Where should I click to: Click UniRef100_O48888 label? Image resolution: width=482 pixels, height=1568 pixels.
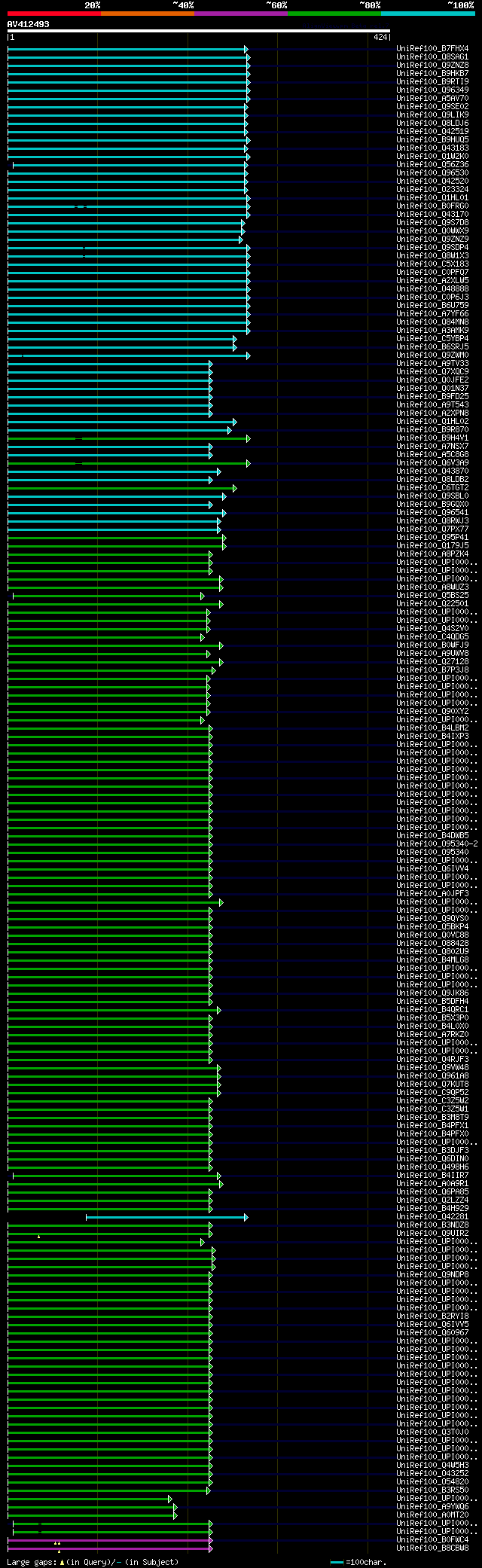tap(432, 288)
